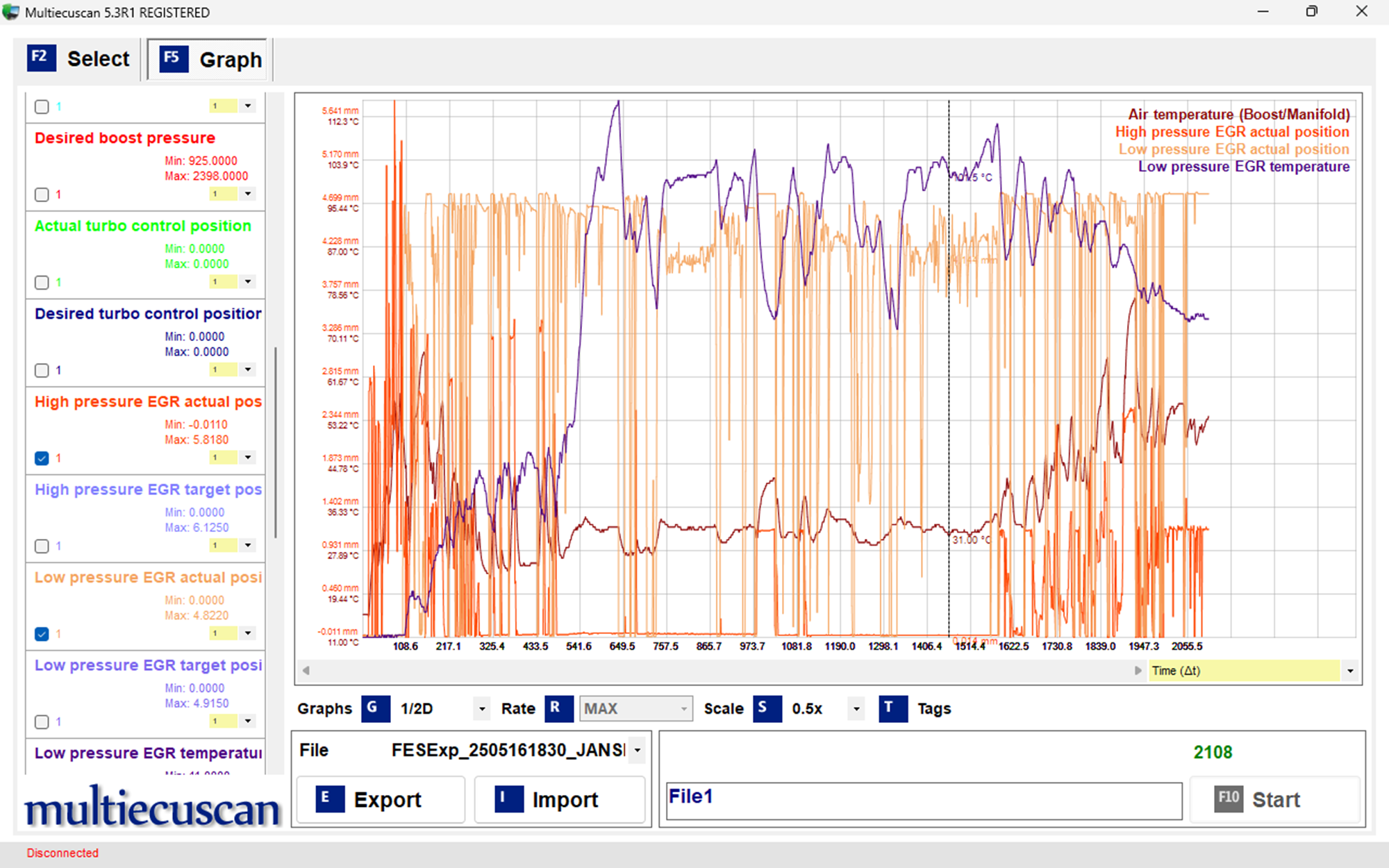
Task: Open the axis dropdown for Low pressure EGR actual position
Action: (248, 633)
